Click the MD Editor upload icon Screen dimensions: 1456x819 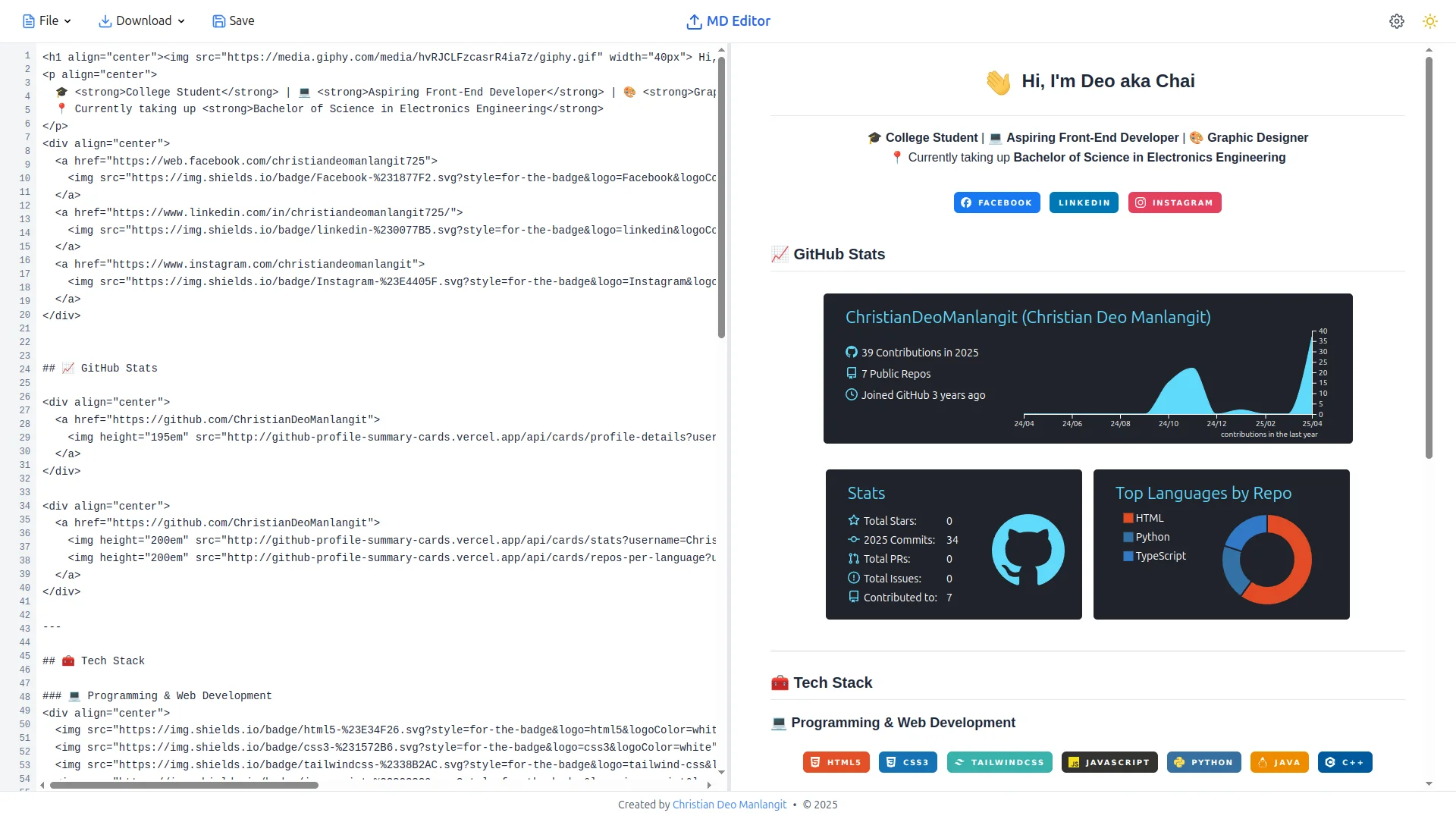tap(694, 22)
